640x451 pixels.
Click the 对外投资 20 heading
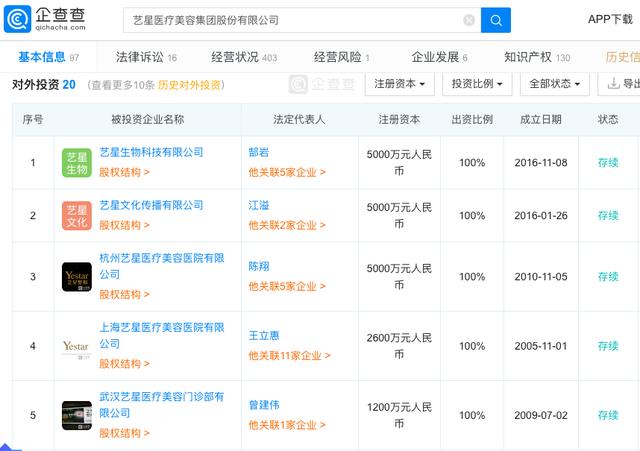click(x=44, y=84)
